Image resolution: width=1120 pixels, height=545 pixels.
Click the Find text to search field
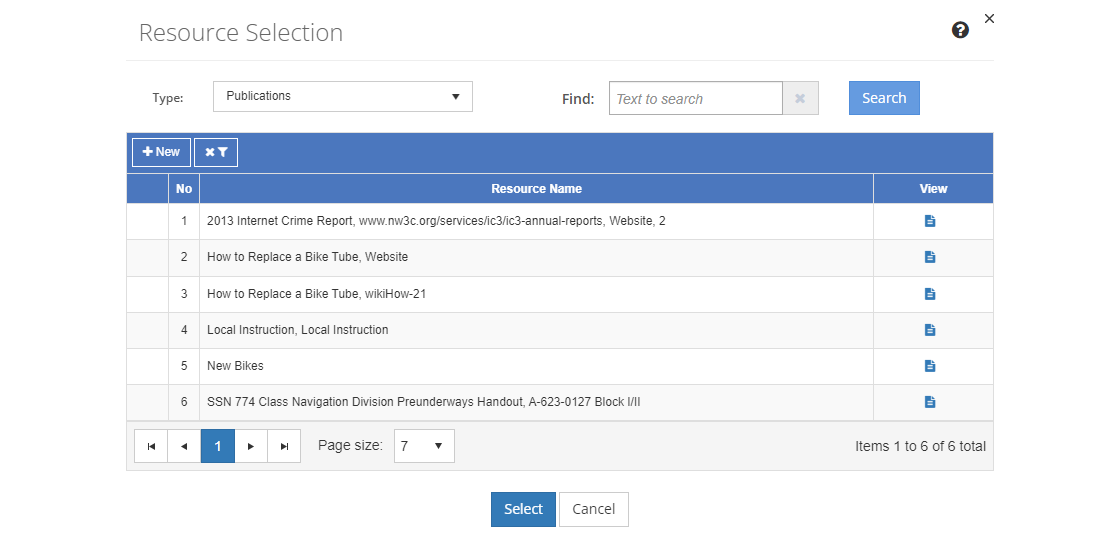(x=696, y=99)
